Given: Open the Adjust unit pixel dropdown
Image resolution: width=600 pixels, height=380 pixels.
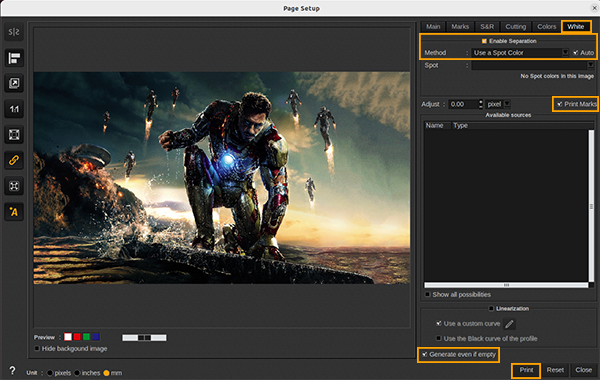Looking at the screenshot, I should click(498, 104).
